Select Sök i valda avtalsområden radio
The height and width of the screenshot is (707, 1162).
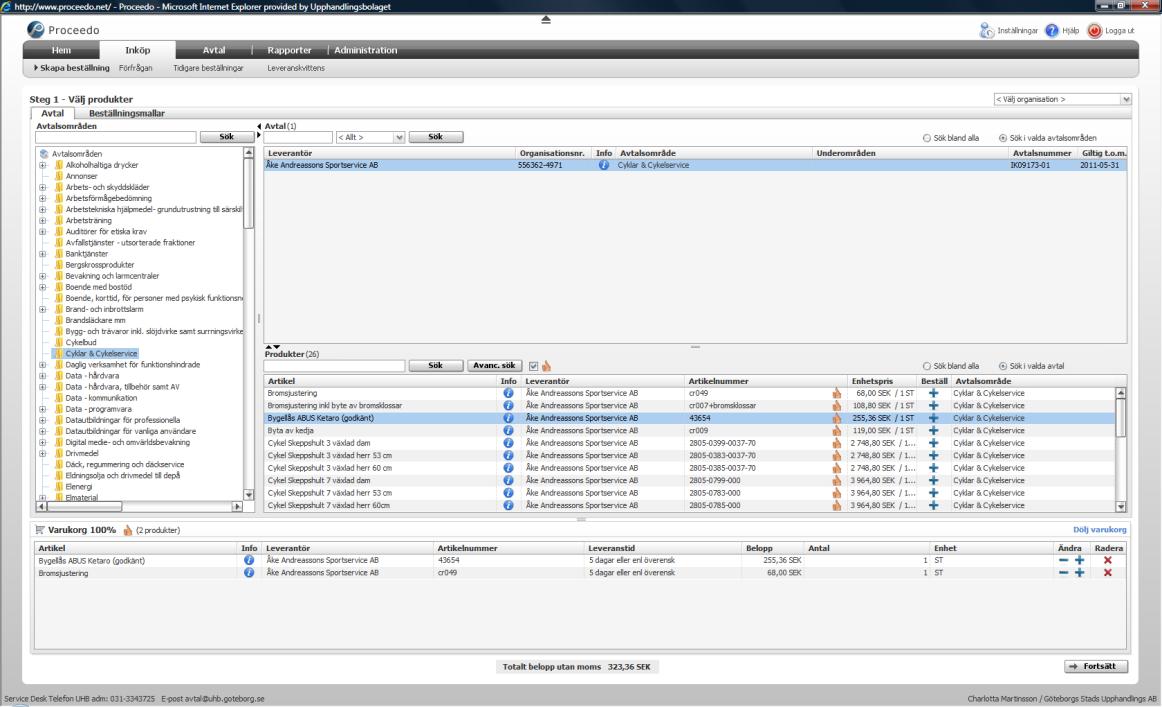click(x=1003, y=138)
